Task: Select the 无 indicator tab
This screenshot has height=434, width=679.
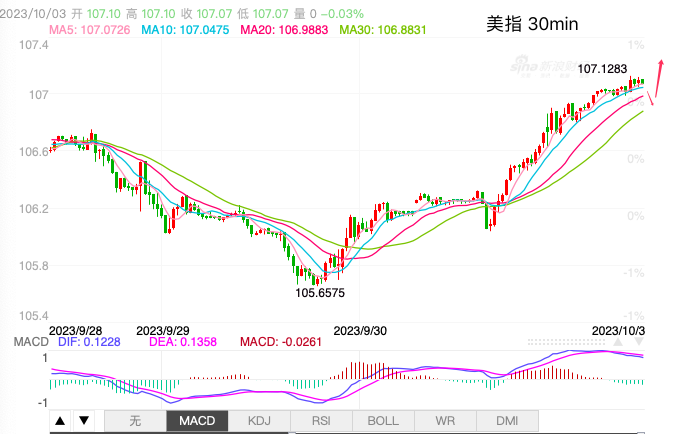Action: (136, 421)
